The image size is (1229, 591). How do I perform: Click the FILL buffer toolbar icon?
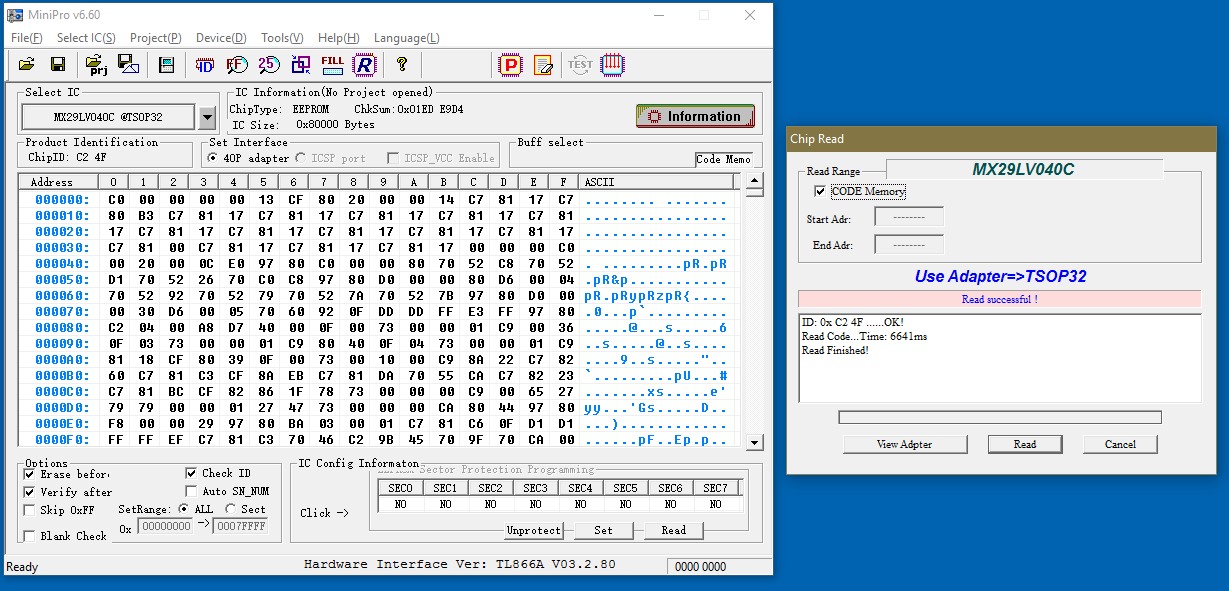click(333, 65)
